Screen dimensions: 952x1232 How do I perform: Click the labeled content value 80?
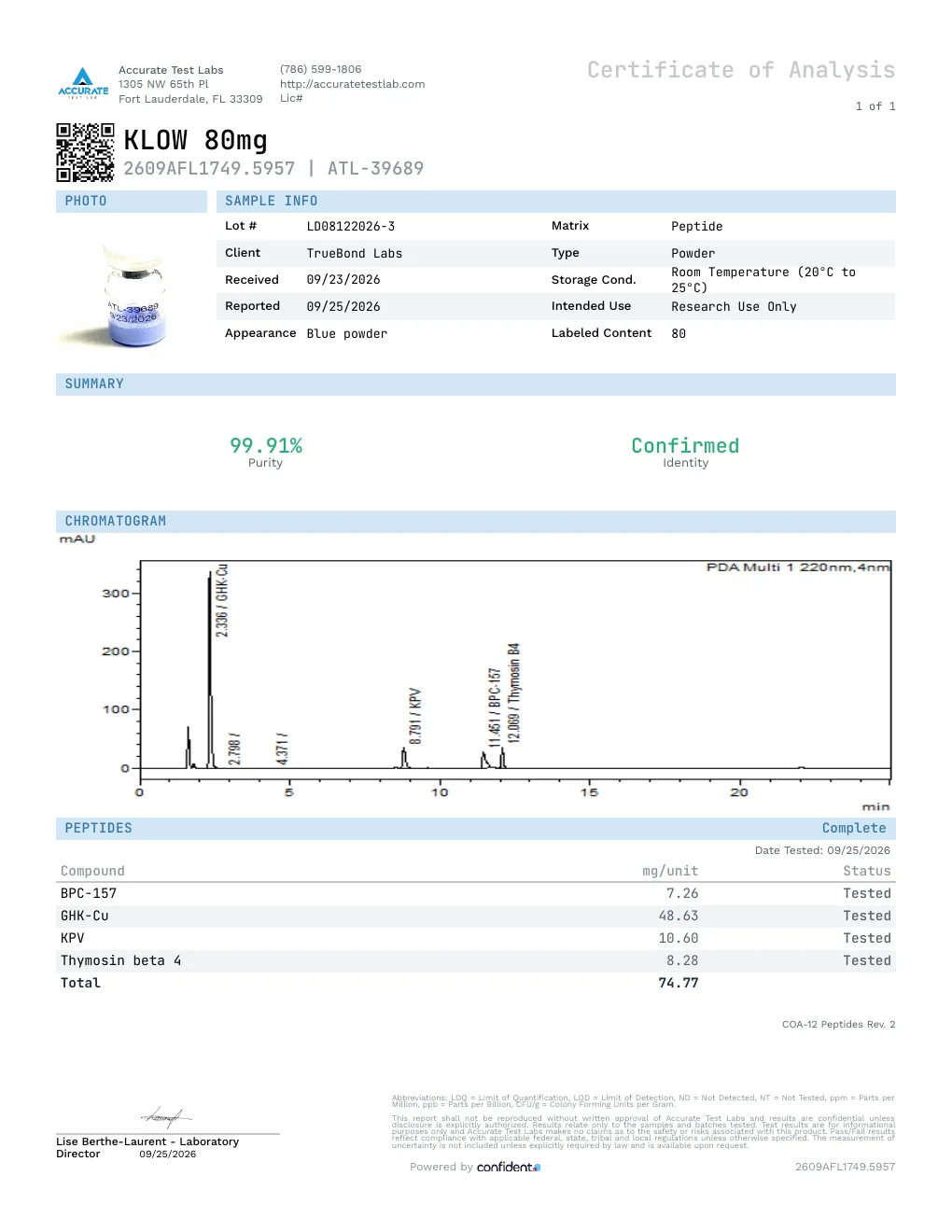pos(679,333)
